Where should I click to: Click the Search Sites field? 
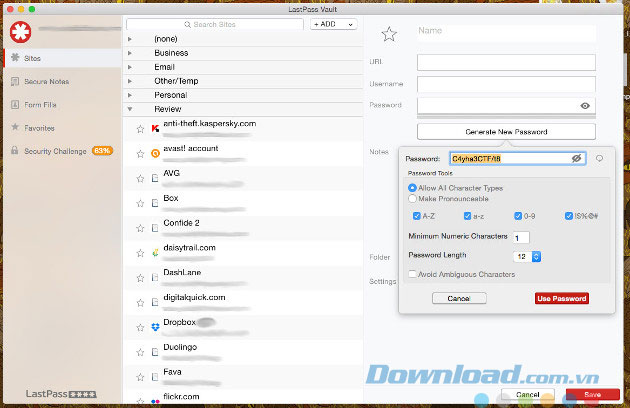point(215,25)
